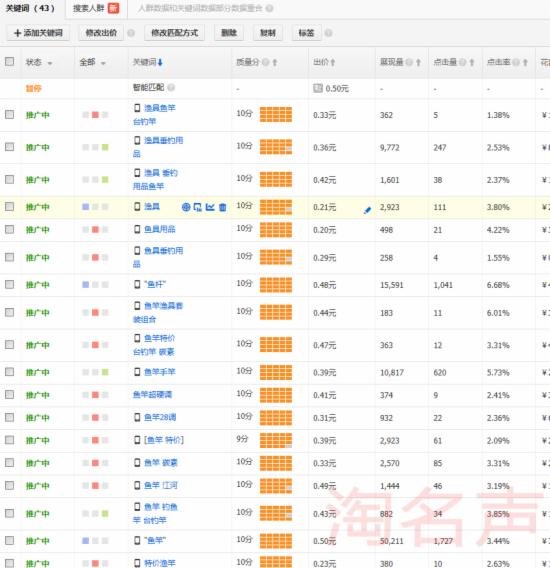The height and width of the screenshot is (568, 550).
Task: Click the 复制 button in the toolbar
Action: pyautogui.click(x=268, y=33)
